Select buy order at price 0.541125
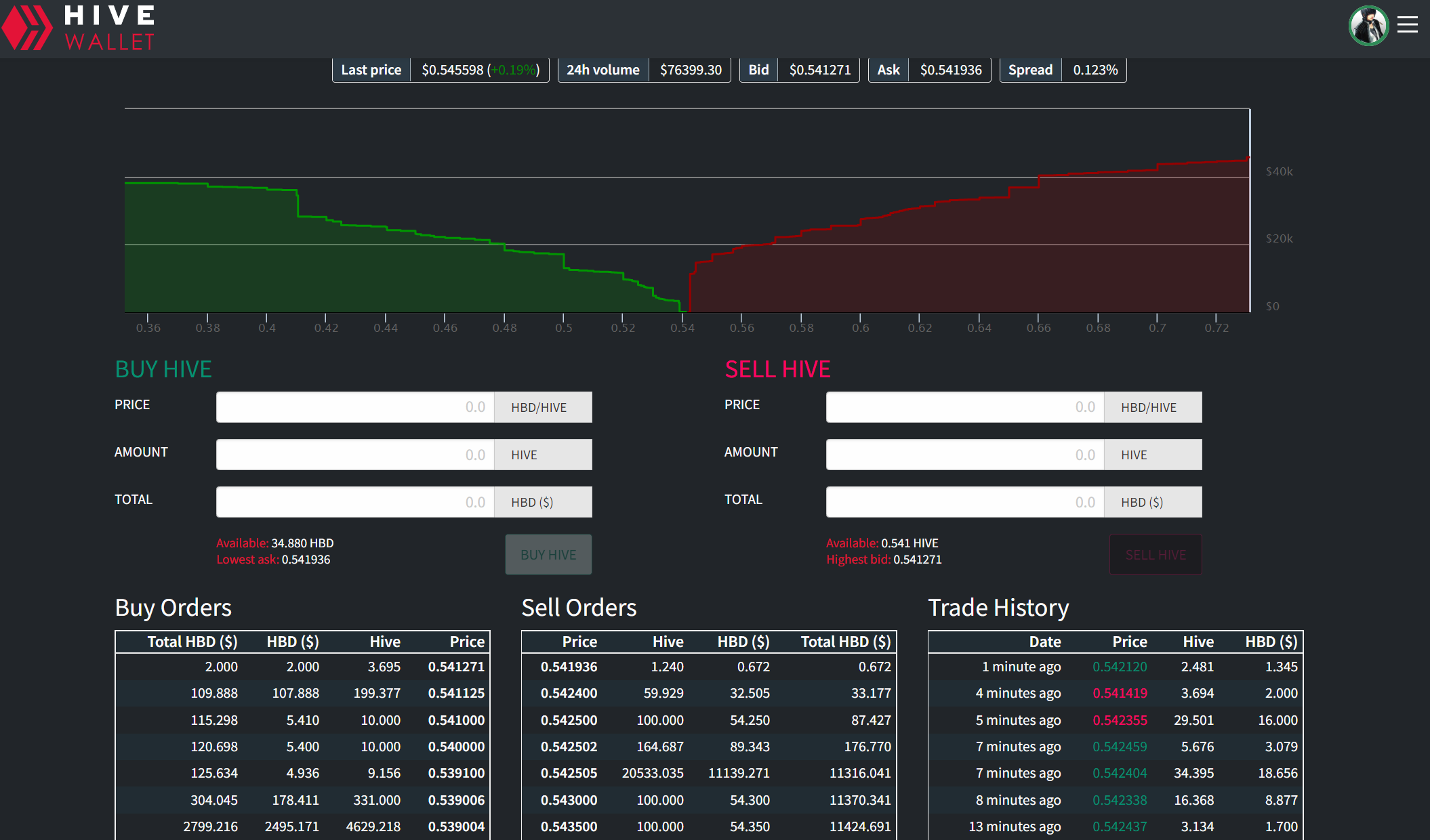The height and width of the screenshot is (840, 1430). pos(302,693)
